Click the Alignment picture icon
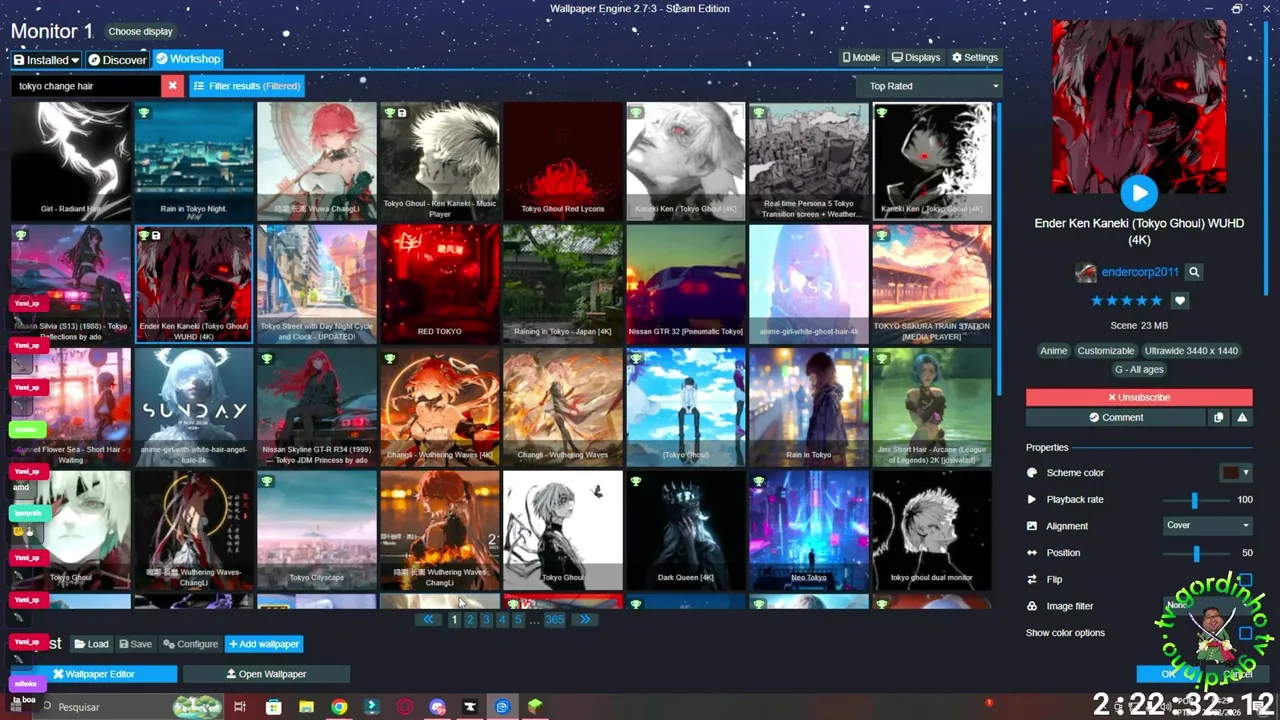This screenshot has width=1280, height=720. (x=1032, y=526)
